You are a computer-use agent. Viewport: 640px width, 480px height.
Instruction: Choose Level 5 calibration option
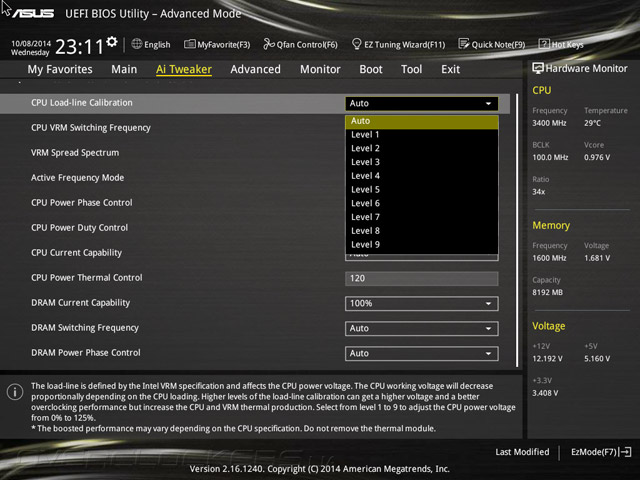(422, 190)
